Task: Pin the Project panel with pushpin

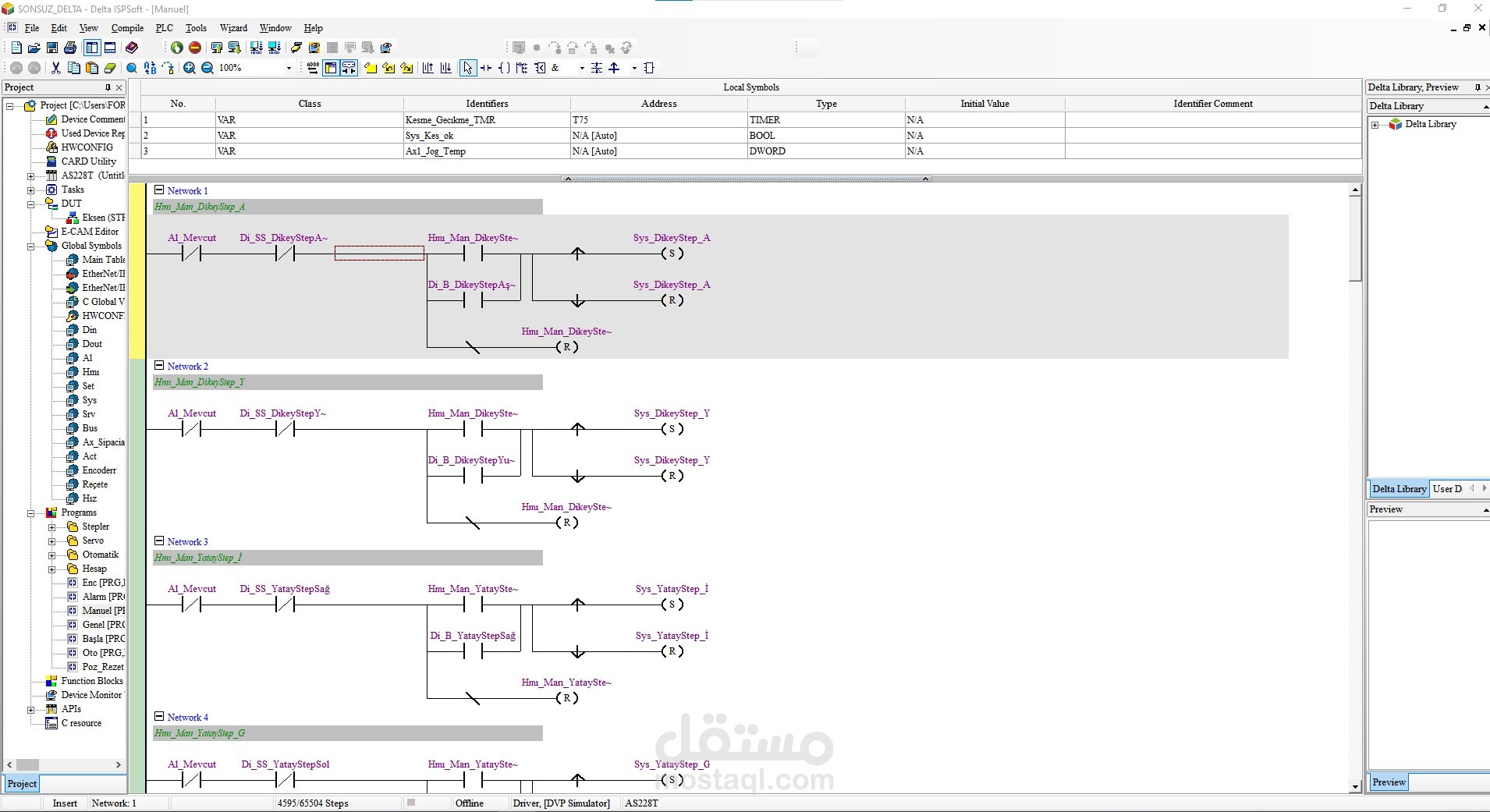Action: 108,87
